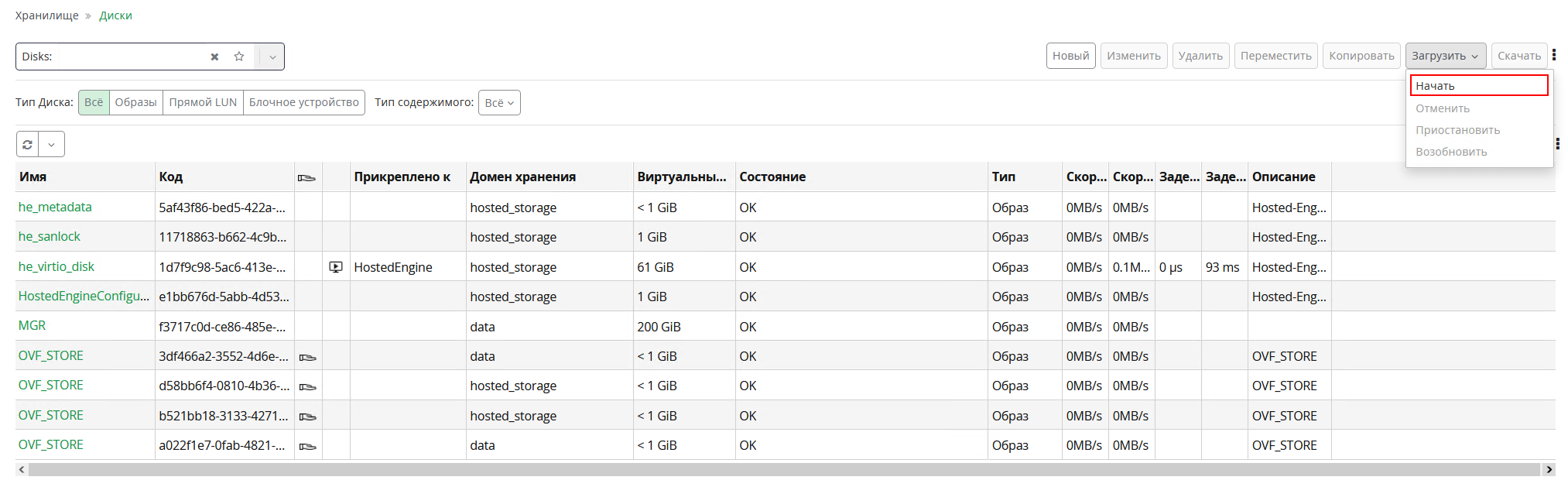The image size is (1568, 487).
Task: Go to the Диски breadcrumb link
Action: pyautogui.click(x=115, y=15)
